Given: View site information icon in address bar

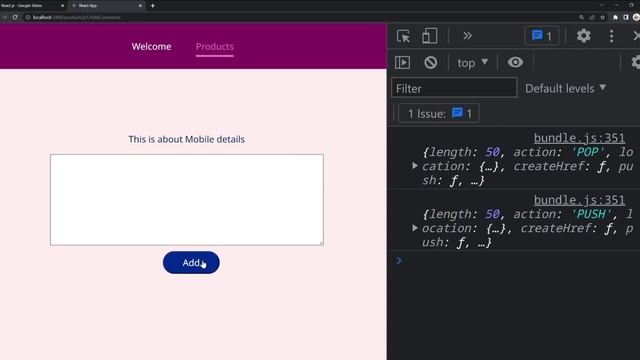Looking at the screenshot, I should click(x=28, y=18).
